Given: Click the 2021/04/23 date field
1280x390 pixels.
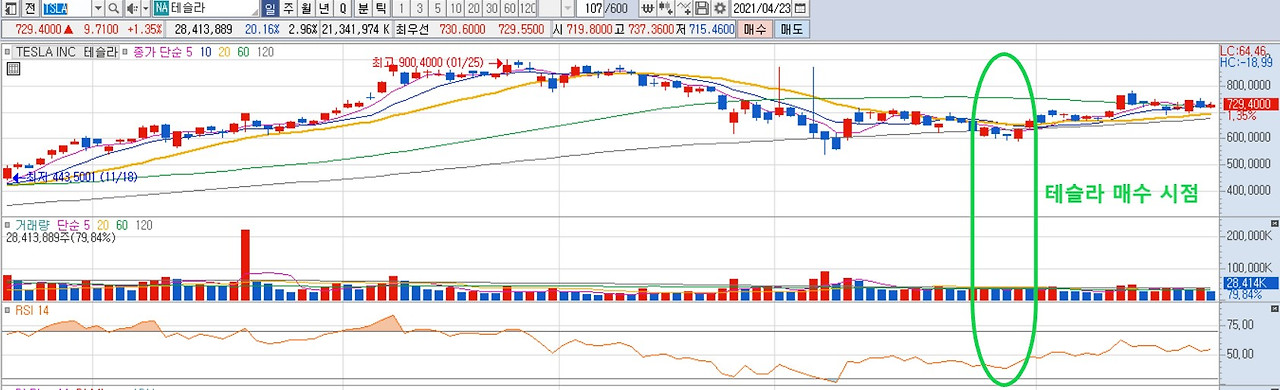Looking at the screenshot, I should (x=762, y=8).
